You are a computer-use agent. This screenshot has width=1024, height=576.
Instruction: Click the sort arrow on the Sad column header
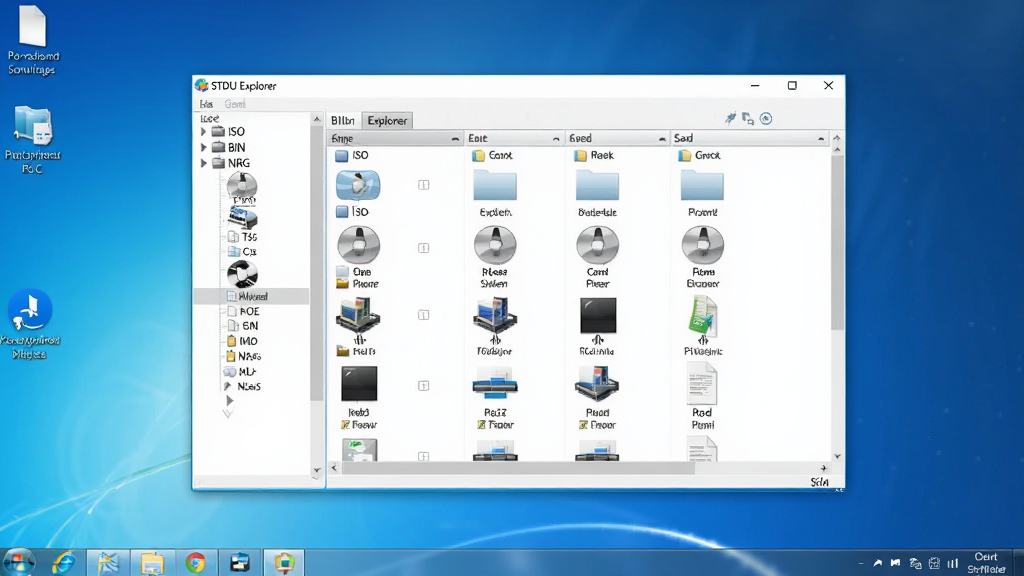point(821,138)
